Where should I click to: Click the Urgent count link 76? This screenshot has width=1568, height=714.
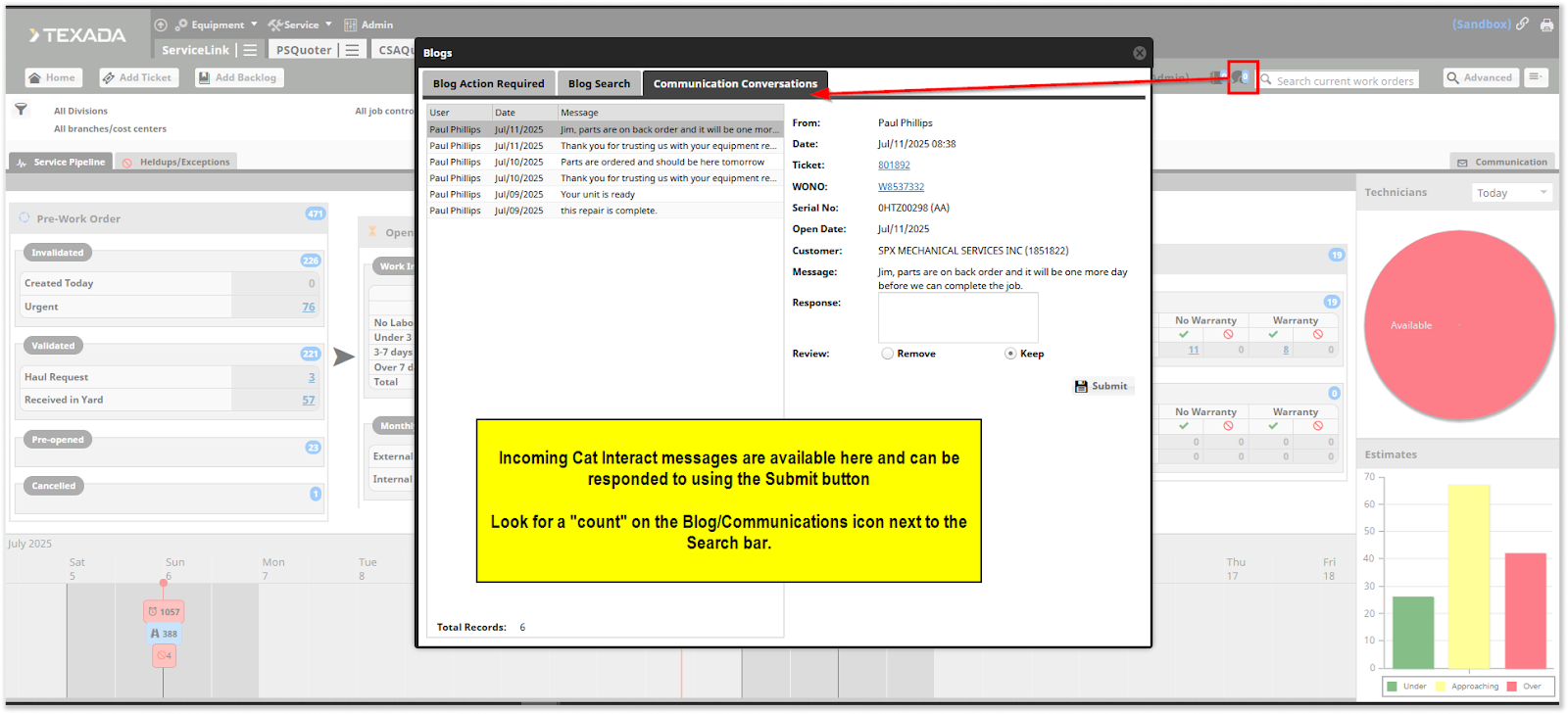(x=309, y=307)
